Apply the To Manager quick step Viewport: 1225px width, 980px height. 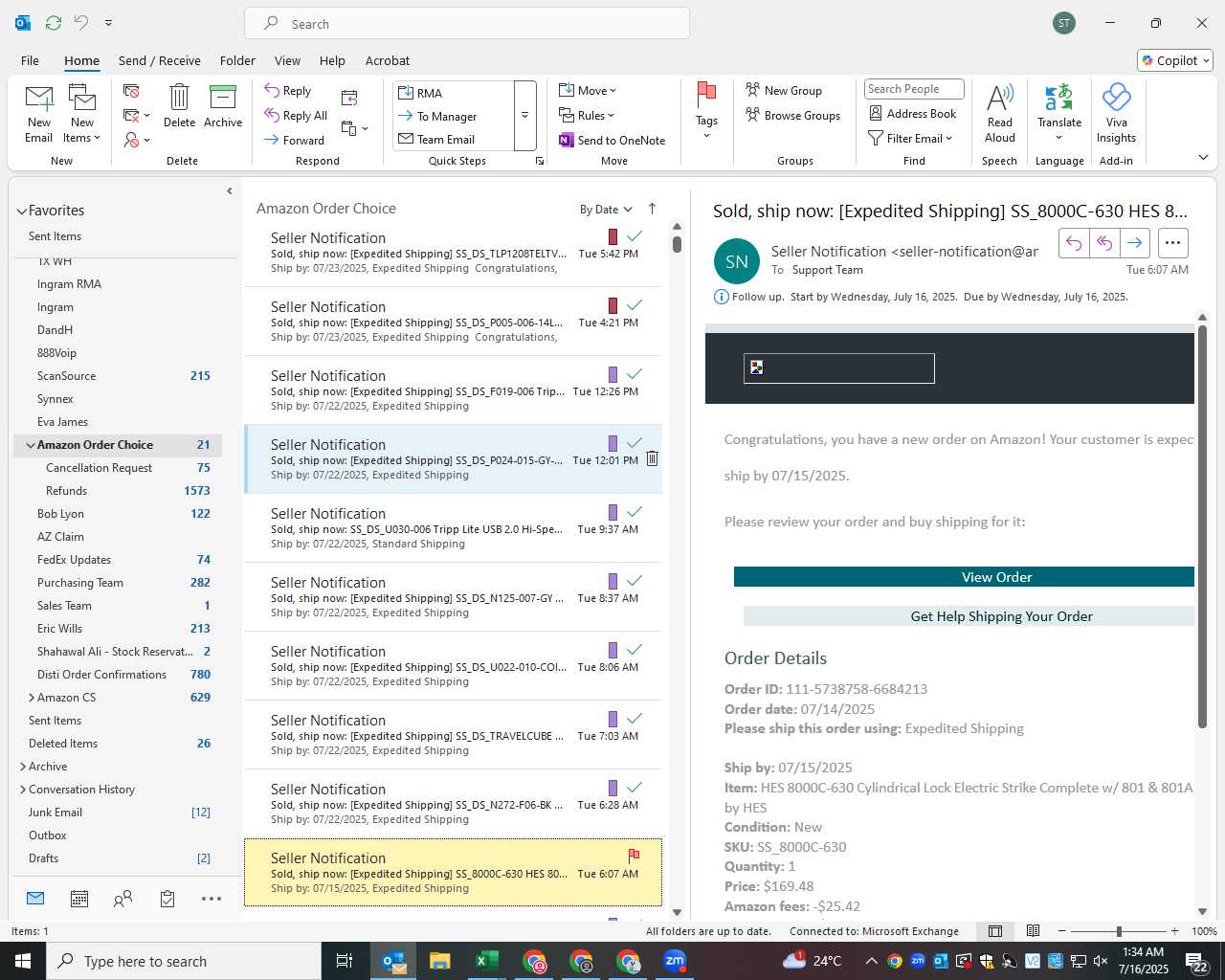[454, 116]
